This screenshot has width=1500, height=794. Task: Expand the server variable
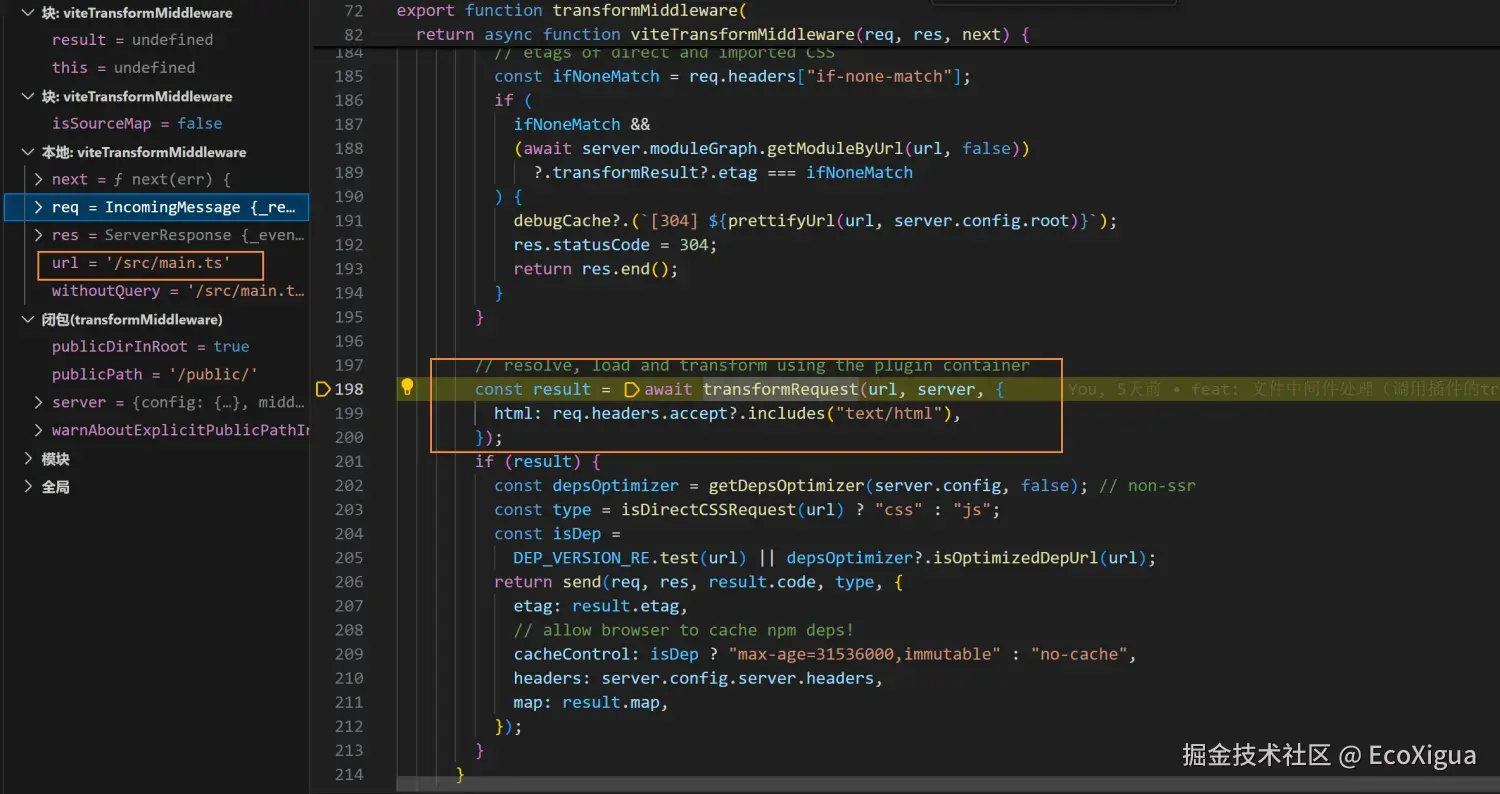tap(39, 402)
